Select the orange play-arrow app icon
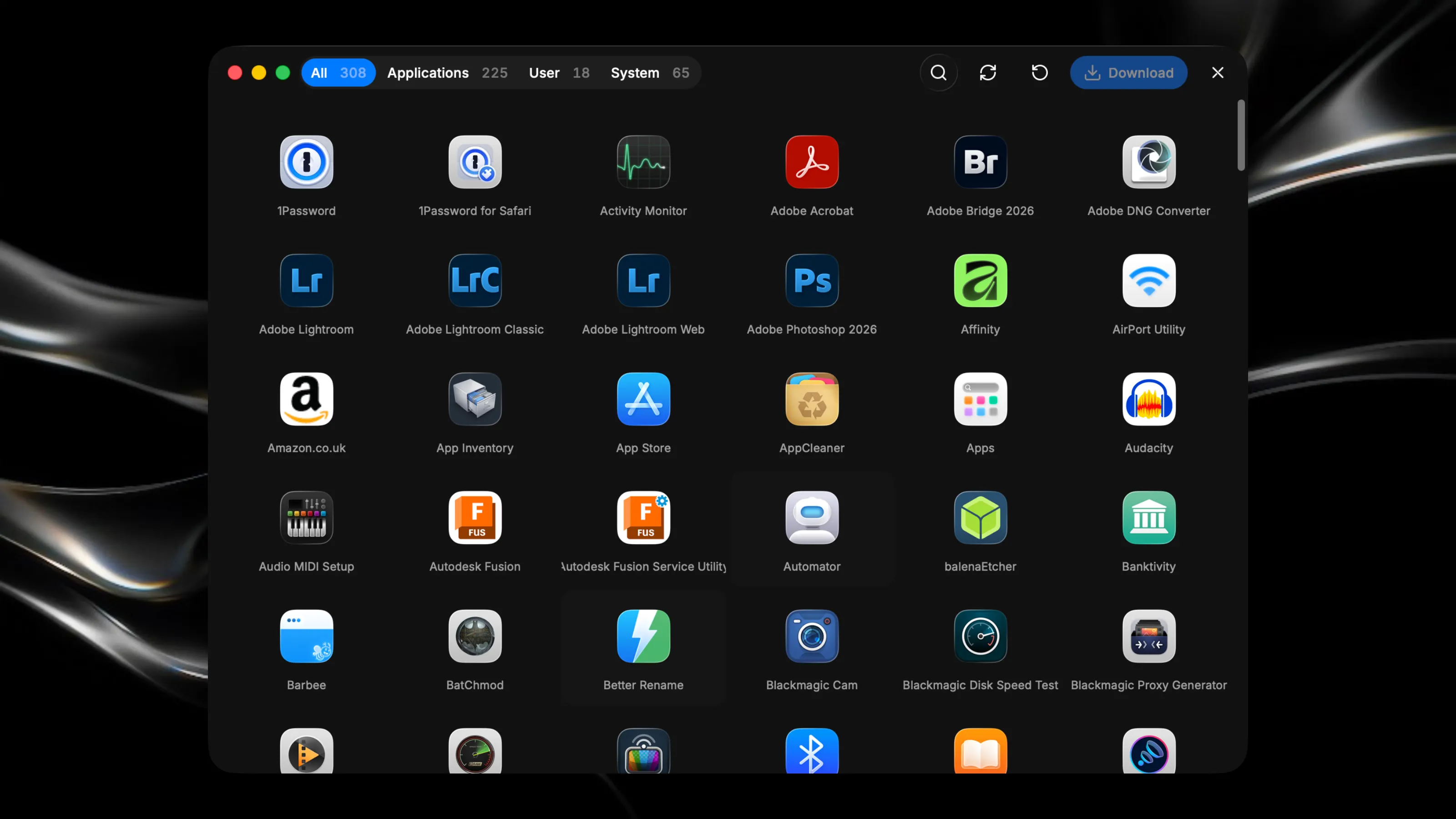 coord(306,751)
